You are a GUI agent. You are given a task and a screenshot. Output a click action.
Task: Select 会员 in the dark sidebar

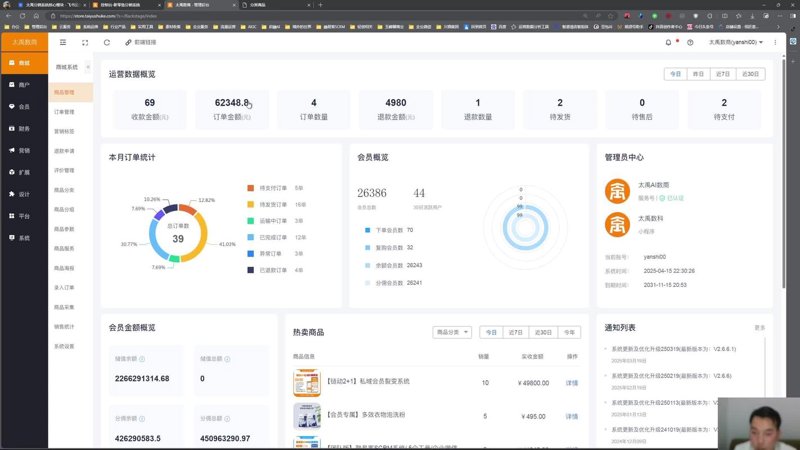(24, 107)
